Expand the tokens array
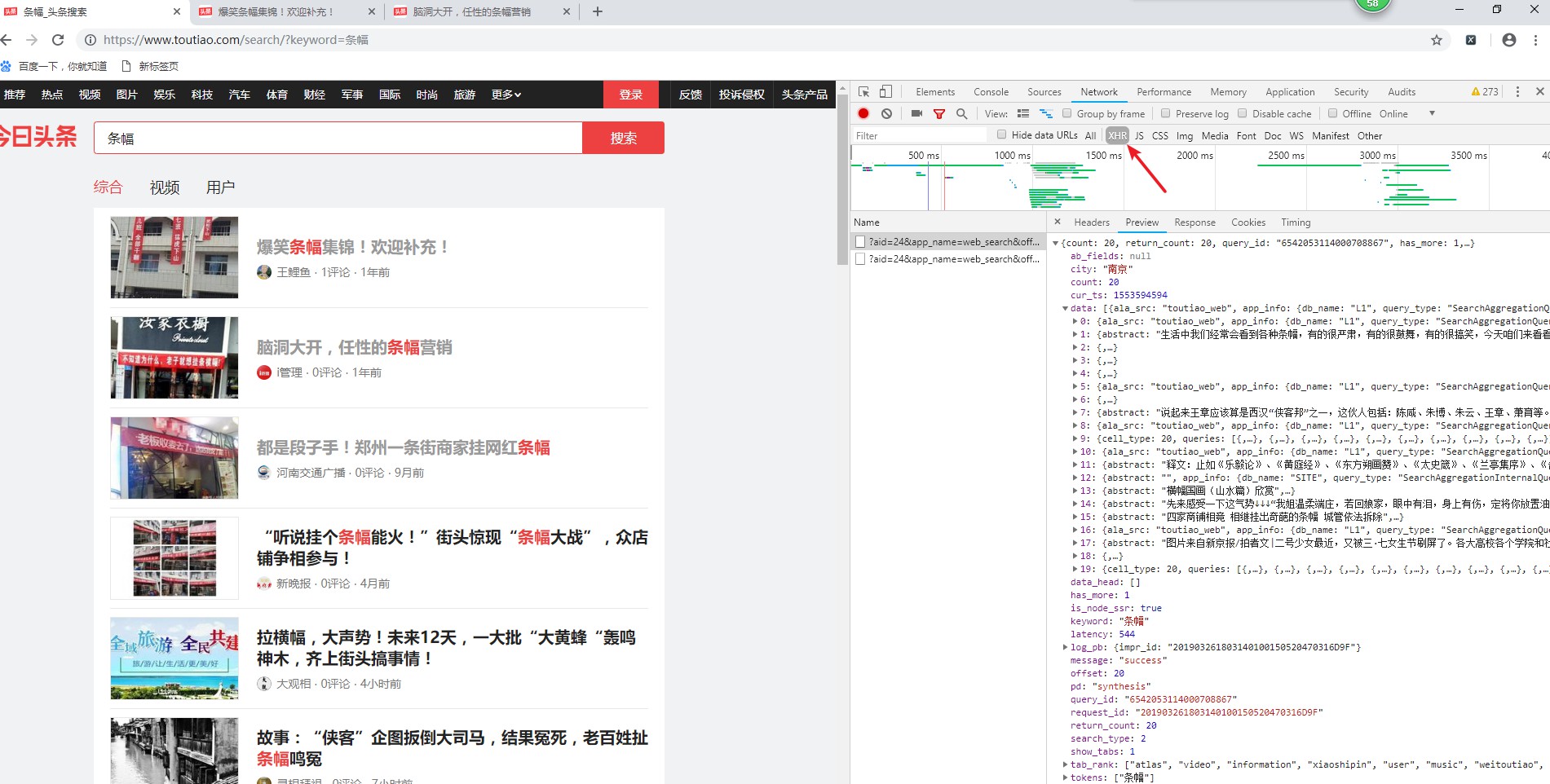Screen dimensions: 1550x784 pyautogui.click(x=1066, y=777)
